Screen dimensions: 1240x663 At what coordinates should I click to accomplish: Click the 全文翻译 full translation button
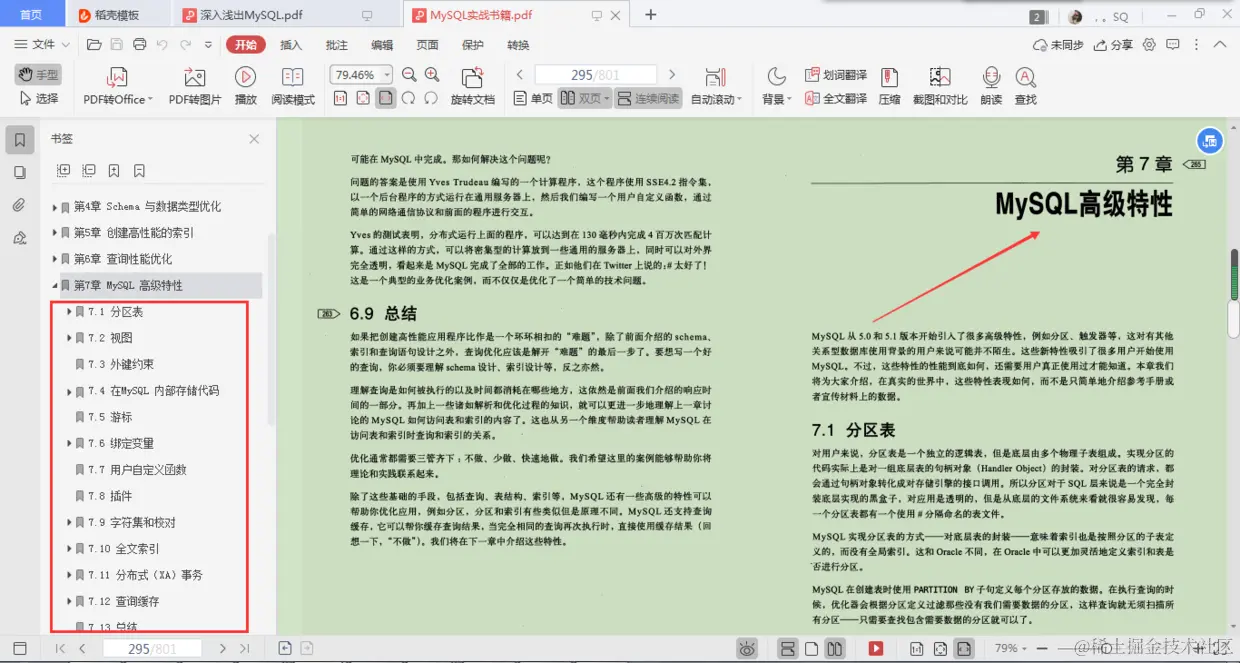click(x=837, y=99)
